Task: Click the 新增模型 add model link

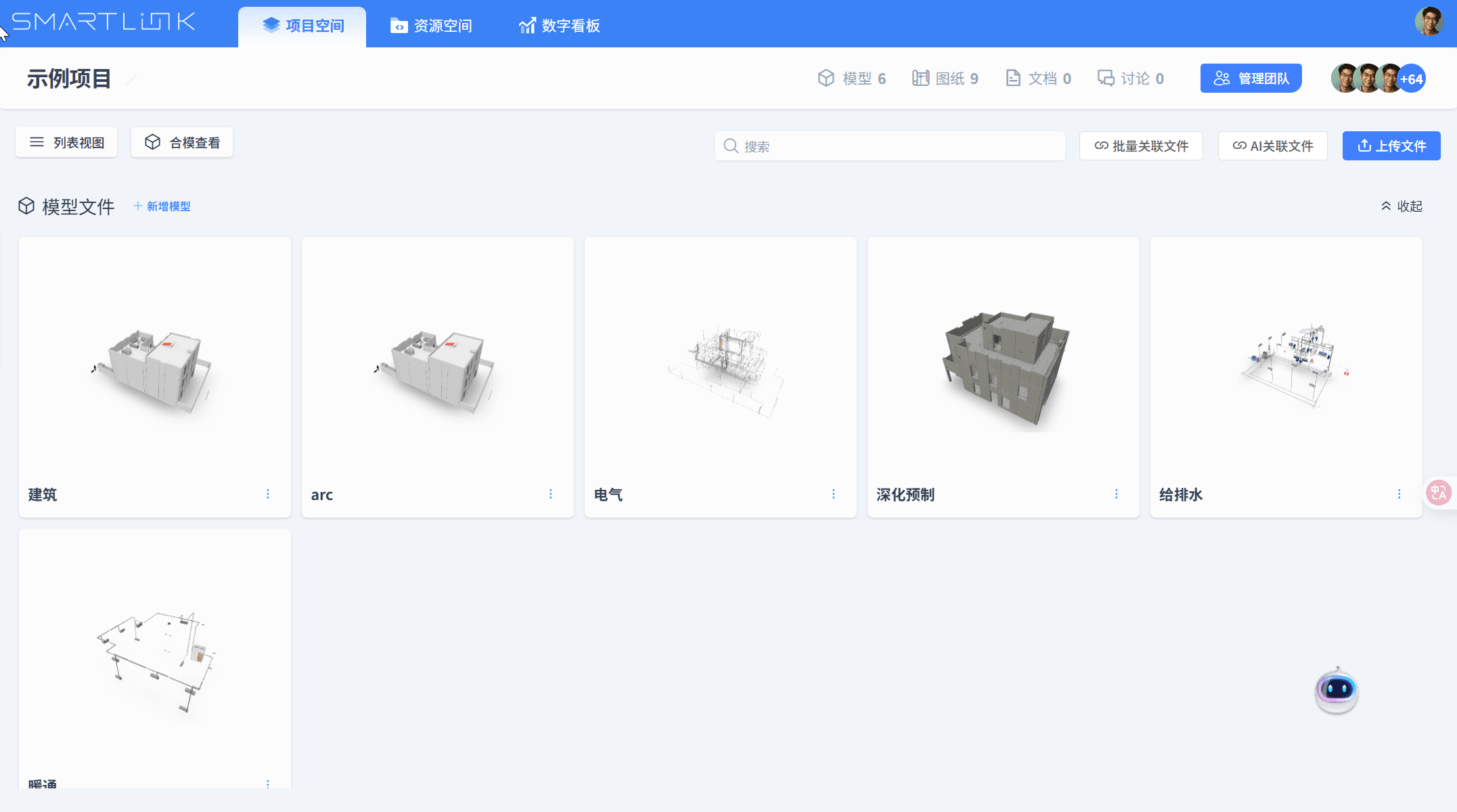Action: tap(162, 206)
